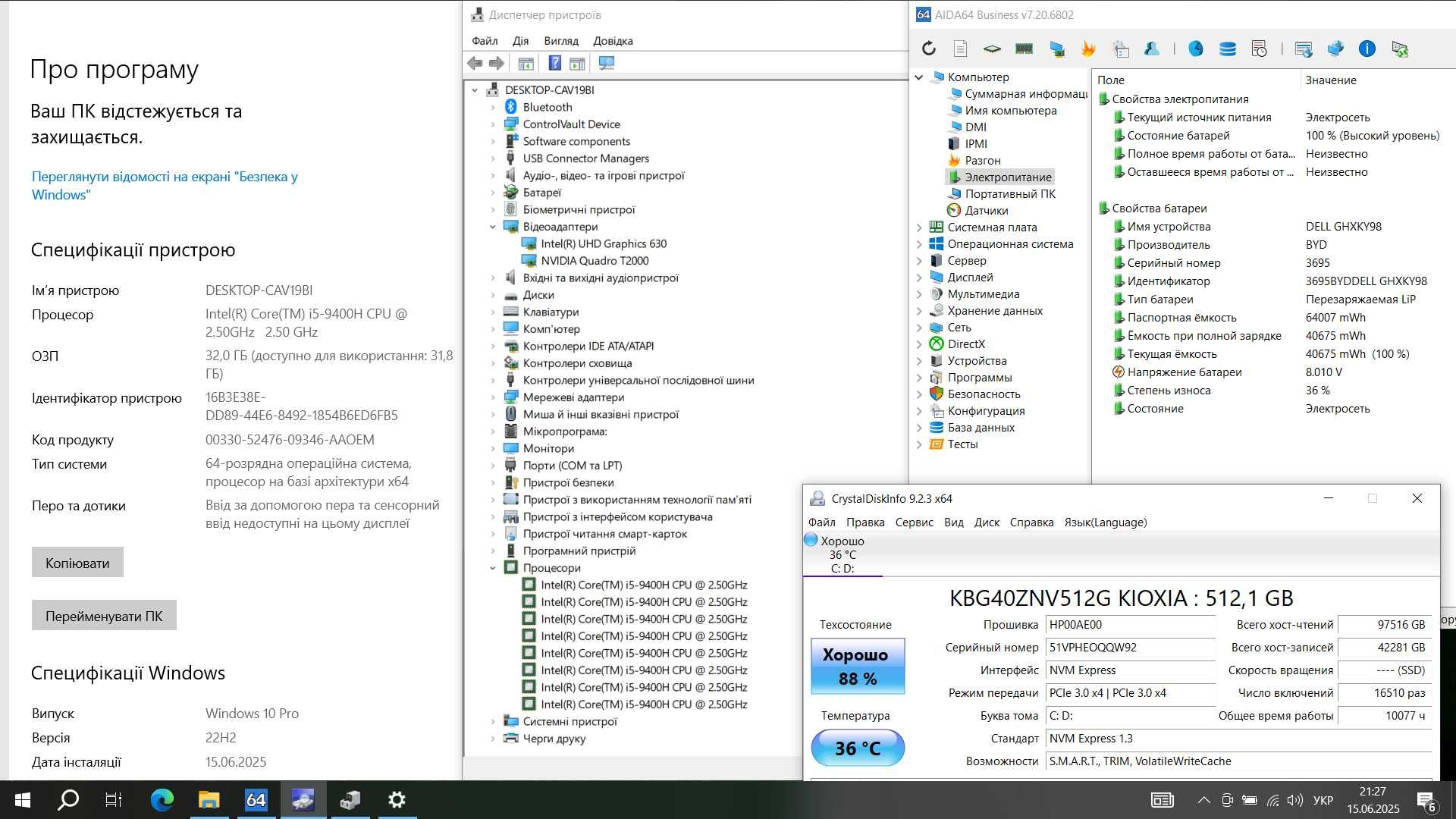1456x819 pixels.
Task: Expand Хранение данных in AIDA64 tree
Action: tap(919, 311)
